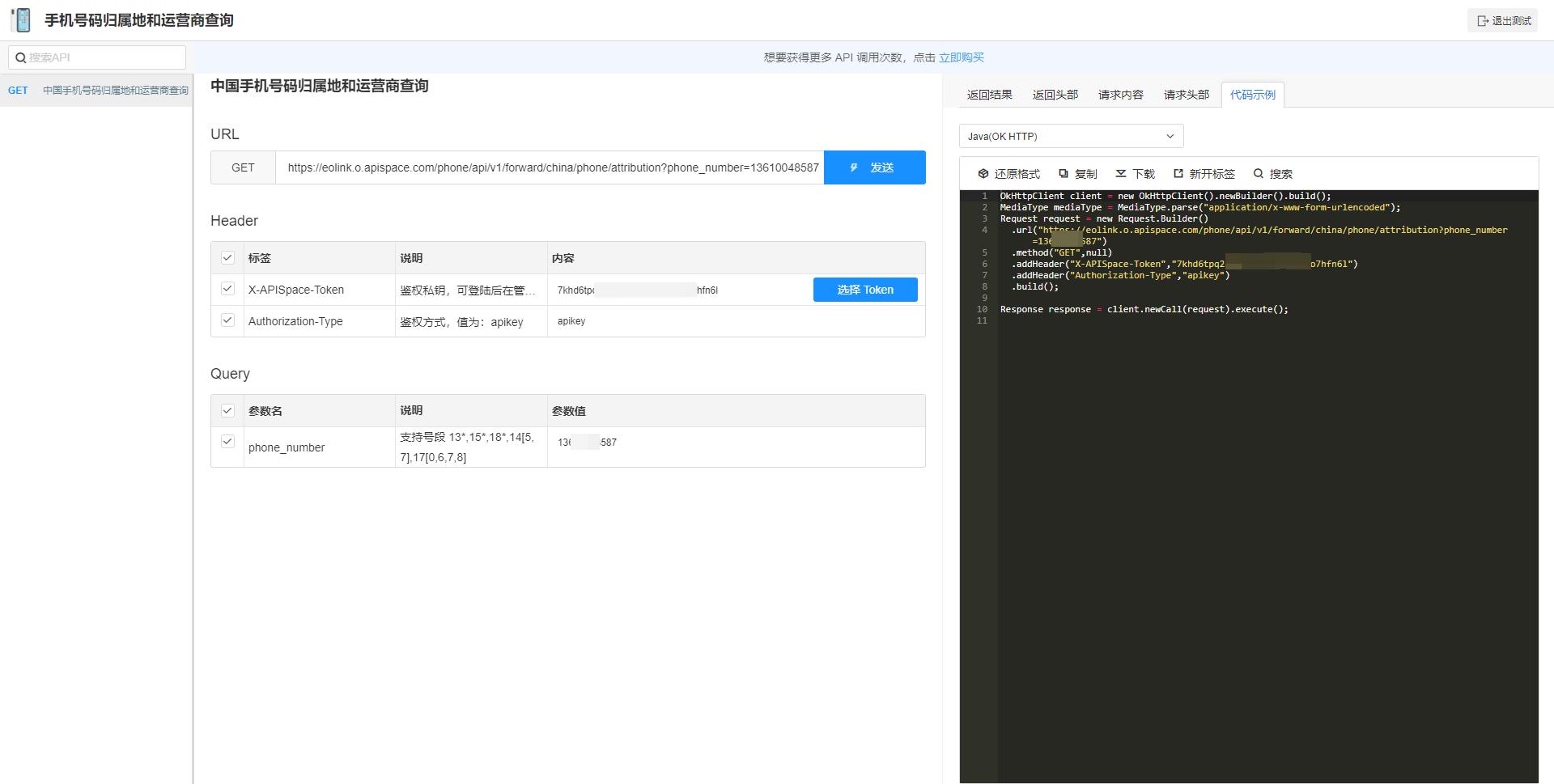
Task: Toggle the Authorization-Type header checkbox
Action: [x=227, y=320]
